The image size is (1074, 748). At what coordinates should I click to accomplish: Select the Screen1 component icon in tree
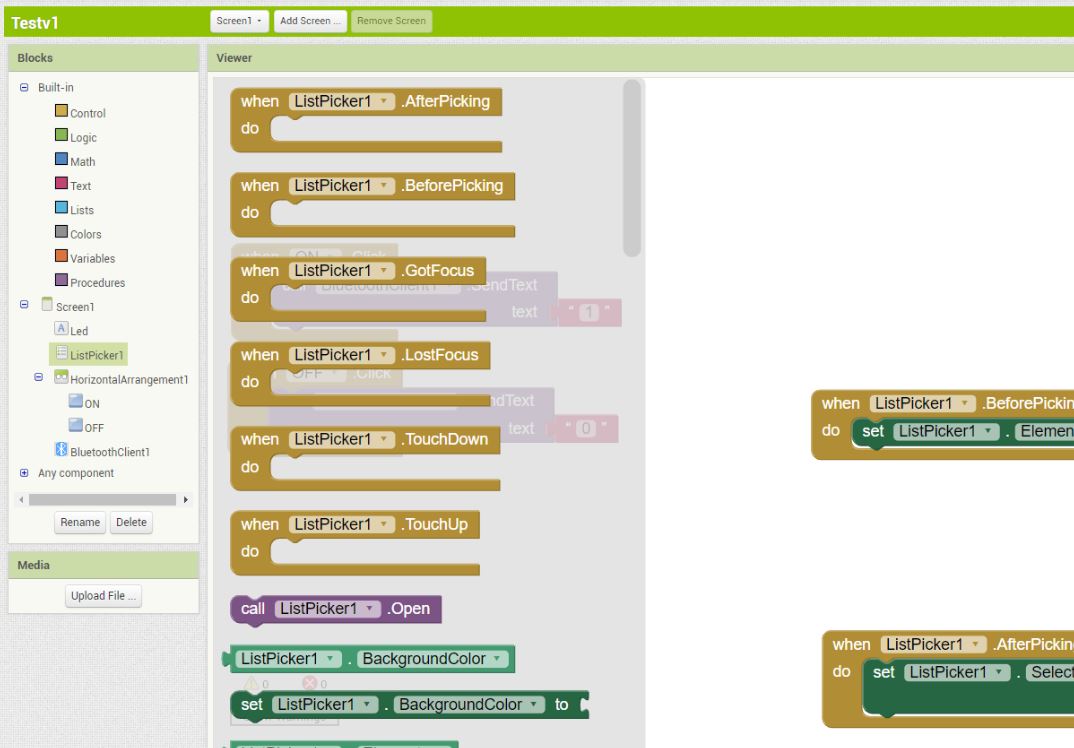coord(47,304)
